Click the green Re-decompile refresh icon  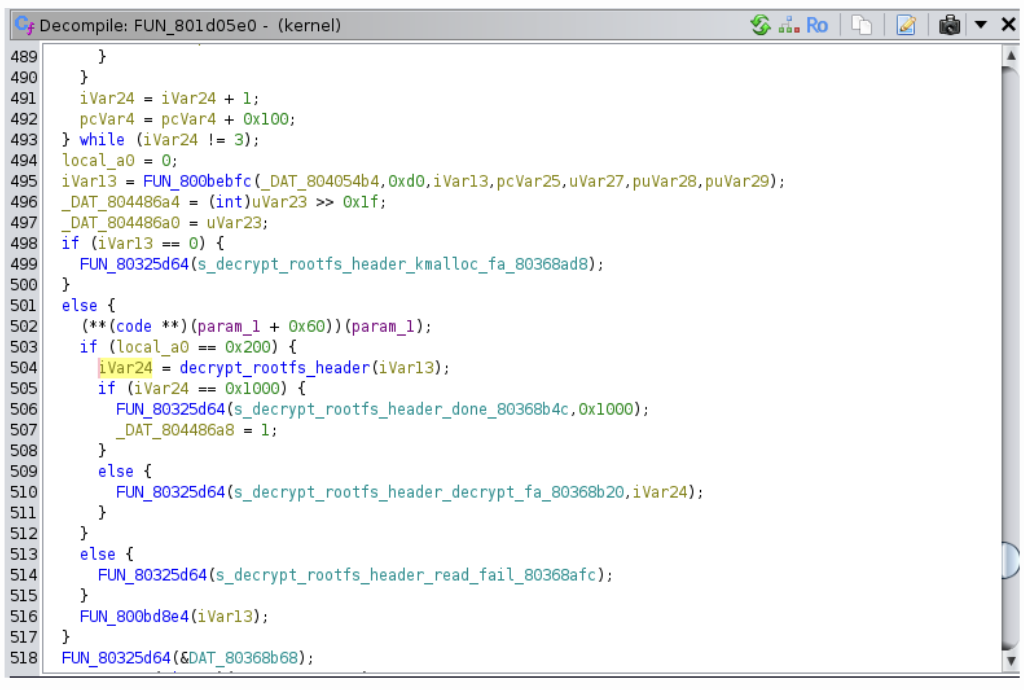(x=761, y=25)
